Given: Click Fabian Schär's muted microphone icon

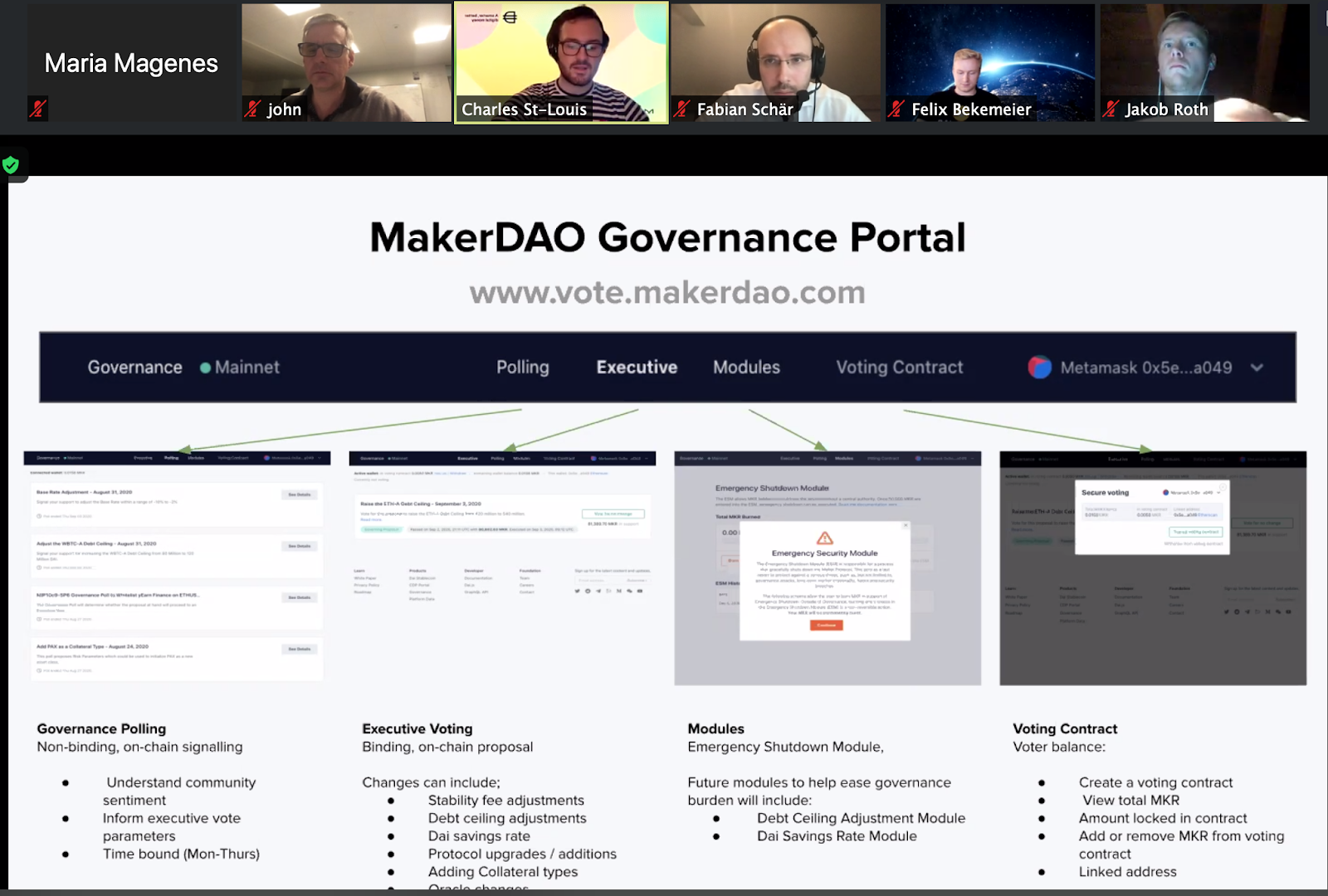Looking at the screenshot, I should click(682, 109).
